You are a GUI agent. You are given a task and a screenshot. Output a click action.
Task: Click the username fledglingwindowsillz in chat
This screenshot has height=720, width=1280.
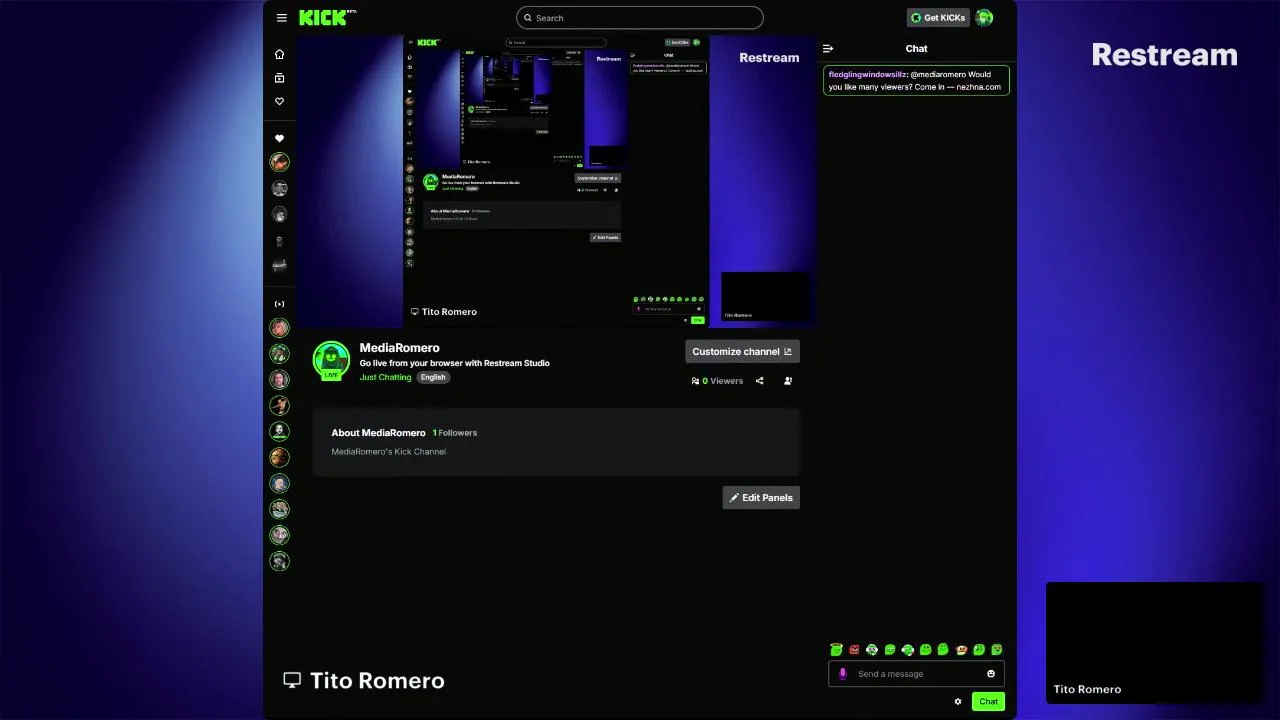867,75
